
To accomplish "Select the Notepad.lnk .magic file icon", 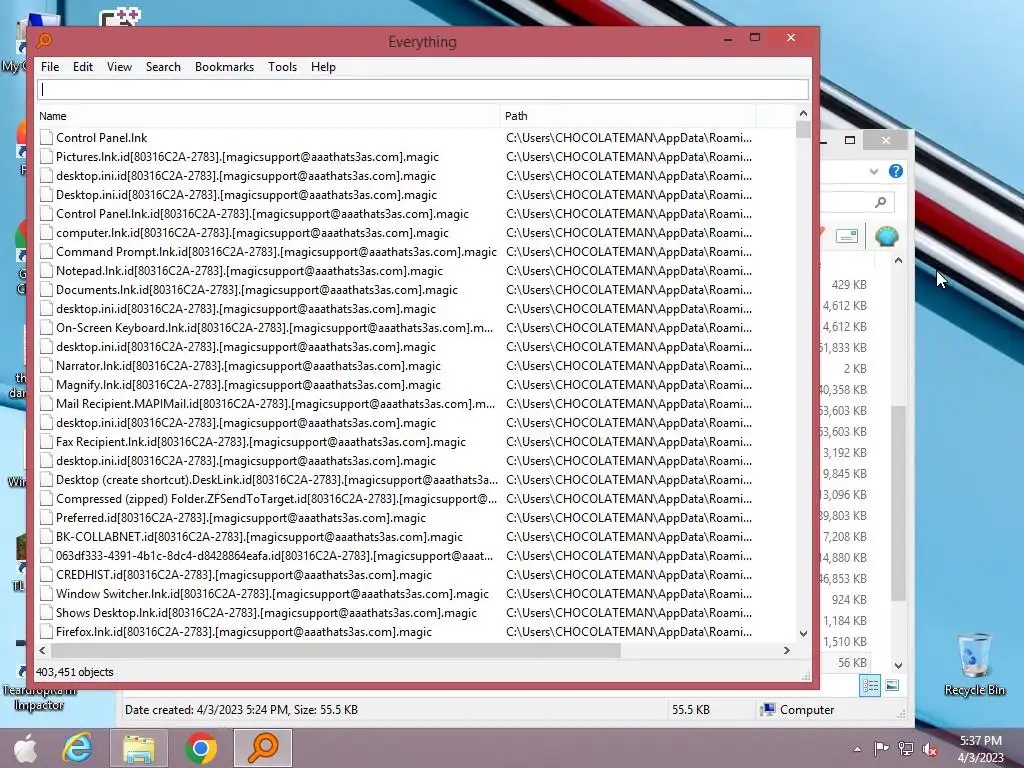I will [46, 270].
